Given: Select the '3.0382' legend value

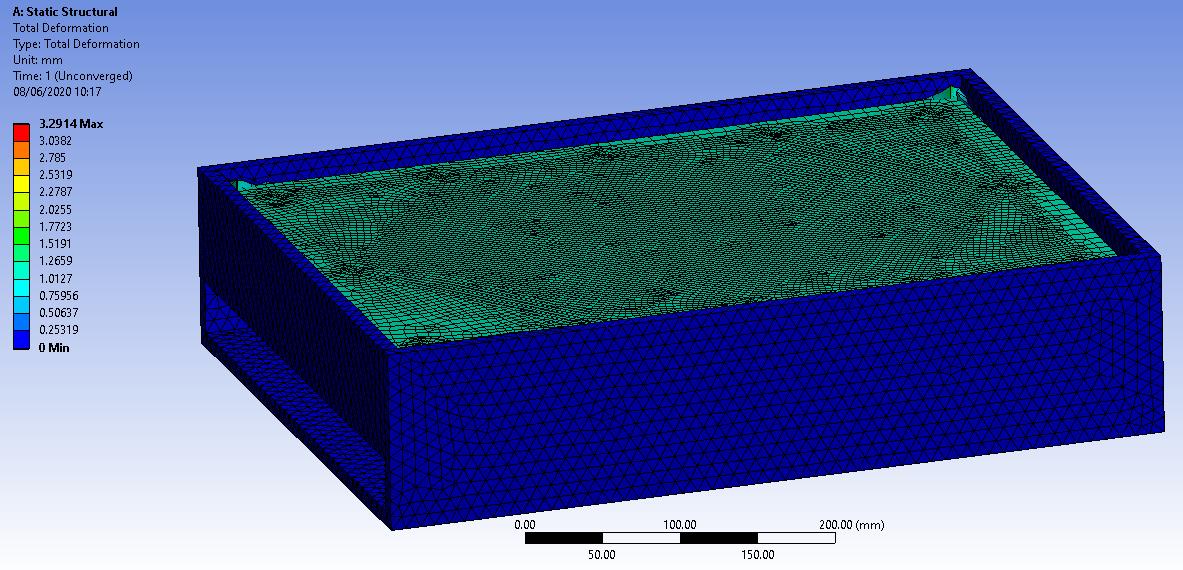Looking at the screenshot, I should [x=54, y=141].
